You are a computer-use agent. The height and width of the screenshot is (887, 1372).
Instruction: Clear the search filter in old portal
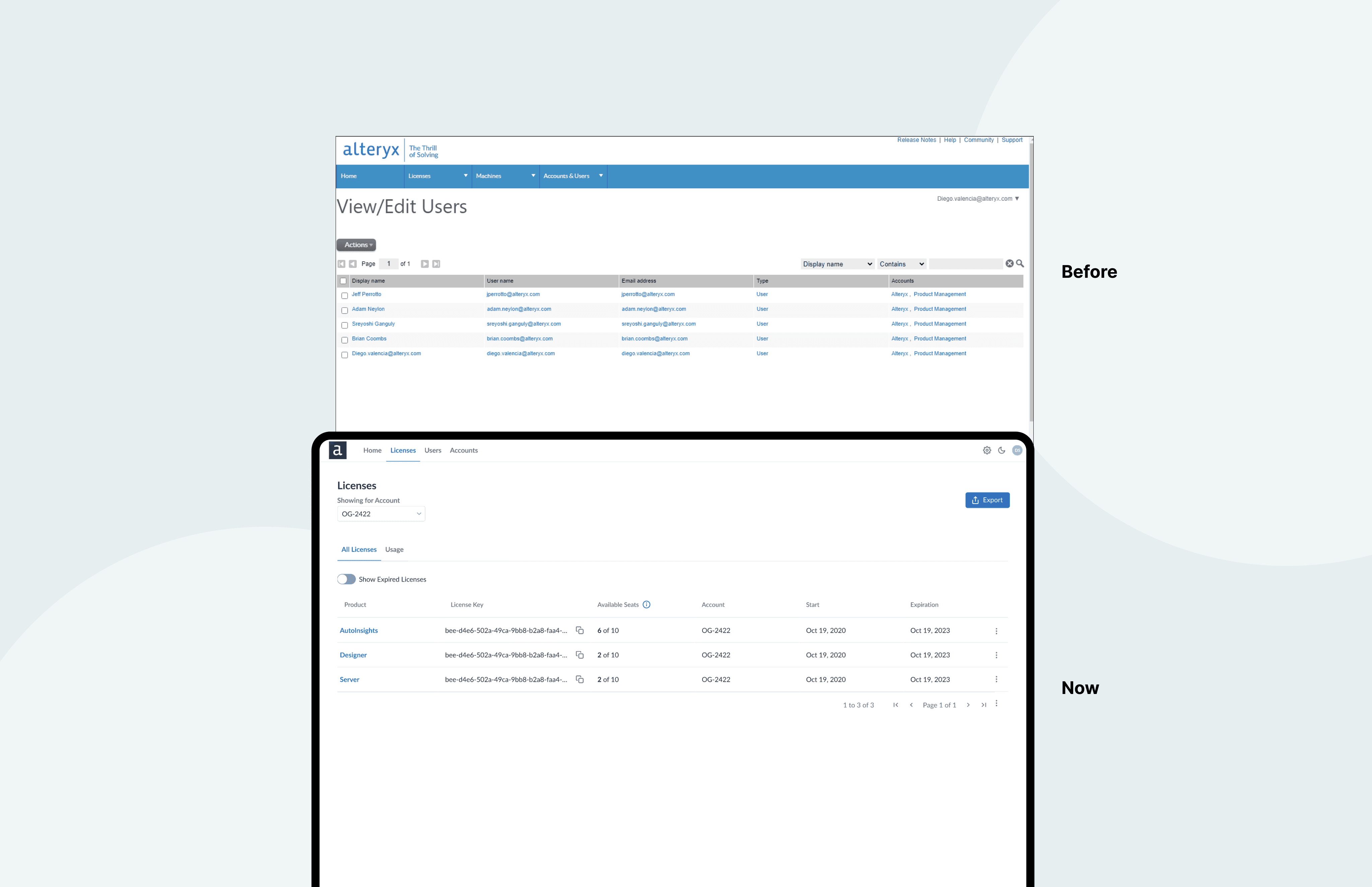coord(1010,264)
